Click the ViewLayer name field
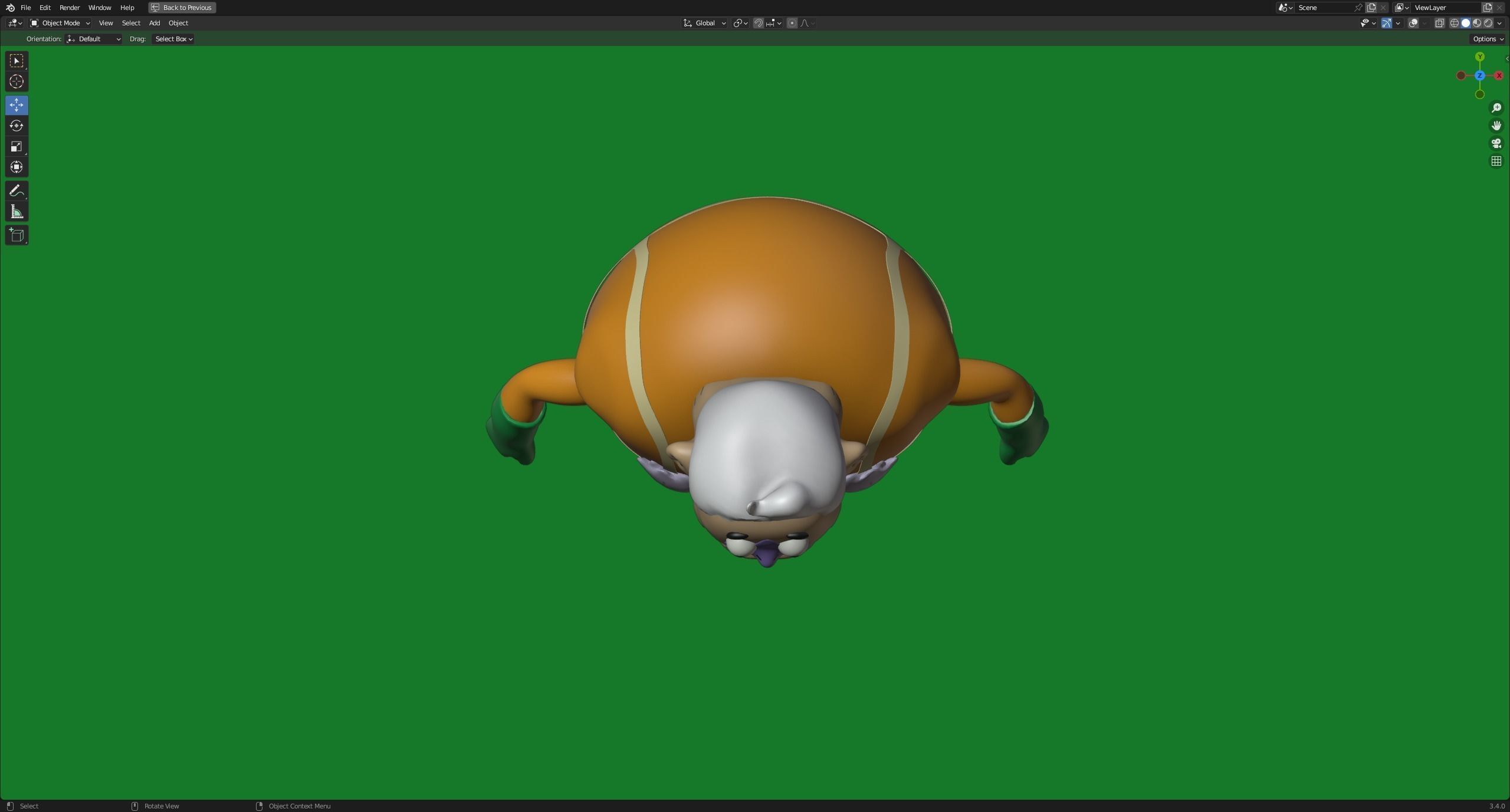This screenshot has width=1510, height=812. click(x=1446, y=8)
